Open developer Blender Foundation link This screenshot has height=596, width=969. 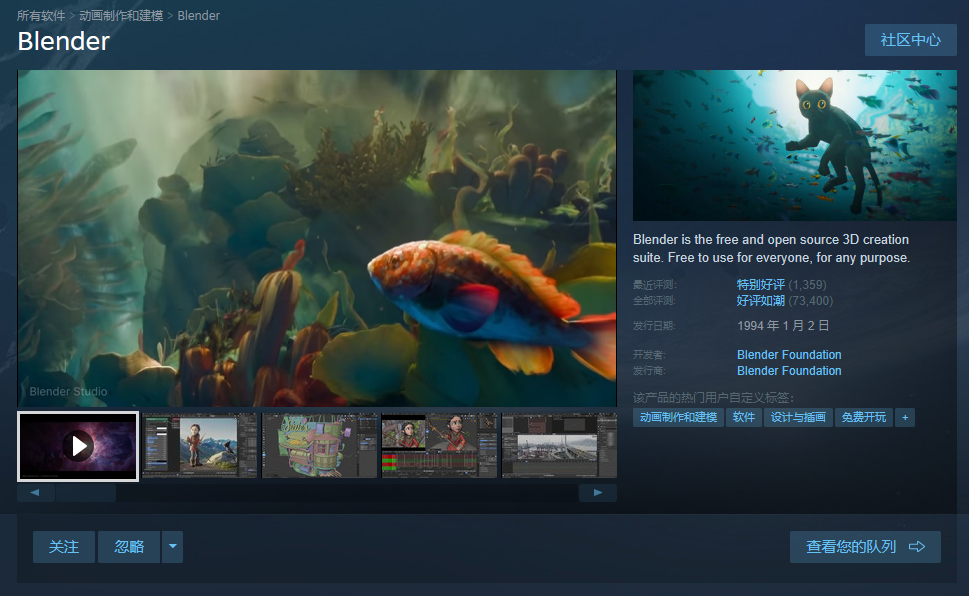click(789, 355)
